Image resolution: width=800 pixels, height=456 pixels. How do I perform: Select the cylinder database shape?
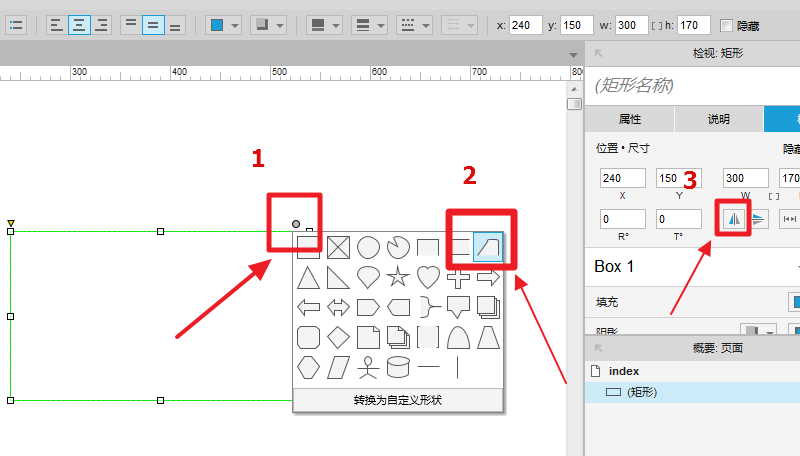pyautogui.click(x=398, y=367)
